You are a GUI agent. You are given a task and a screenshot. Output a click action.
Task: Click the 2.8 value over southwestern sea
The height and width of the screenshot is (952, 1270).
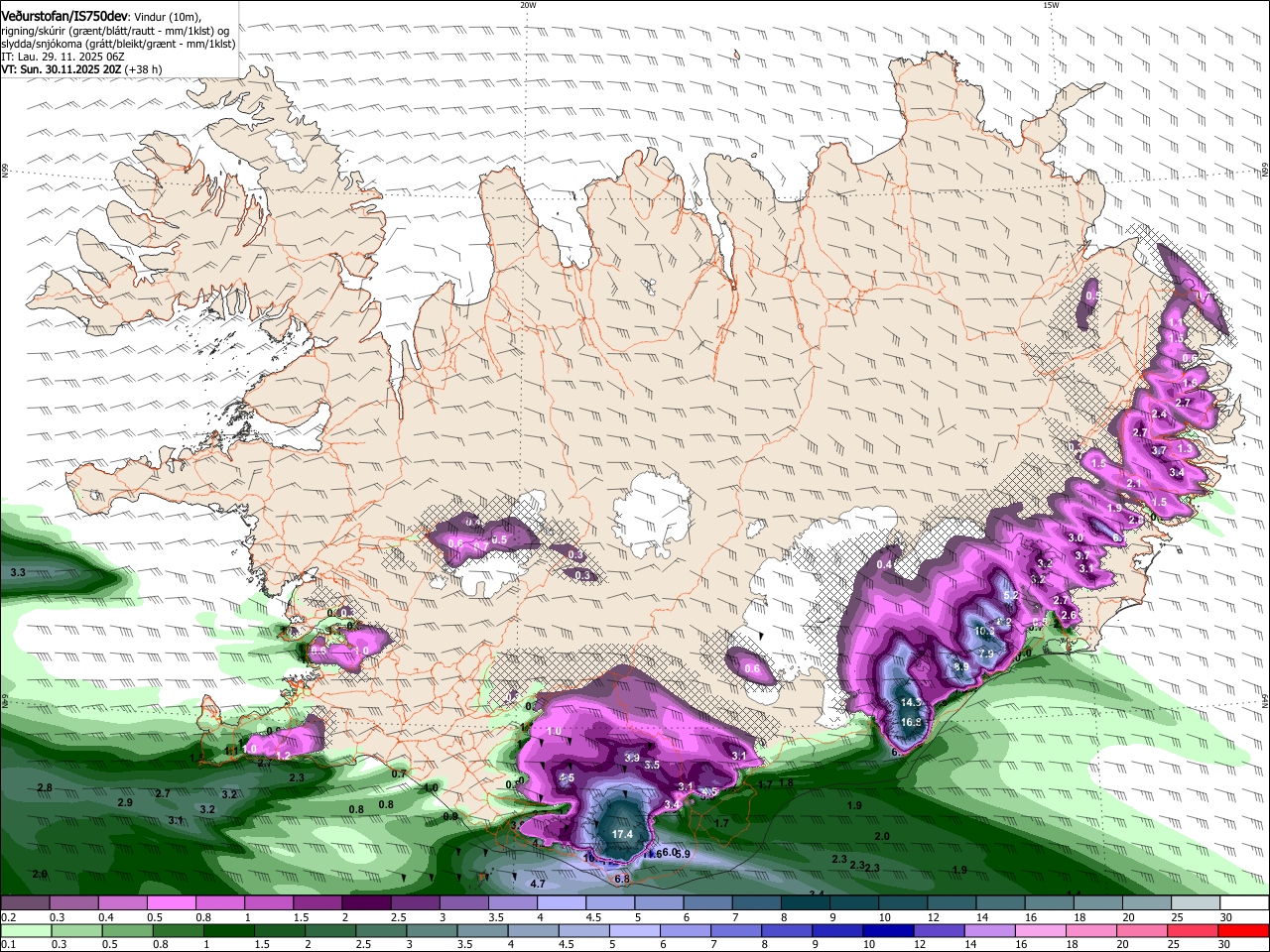click(44, 787)
